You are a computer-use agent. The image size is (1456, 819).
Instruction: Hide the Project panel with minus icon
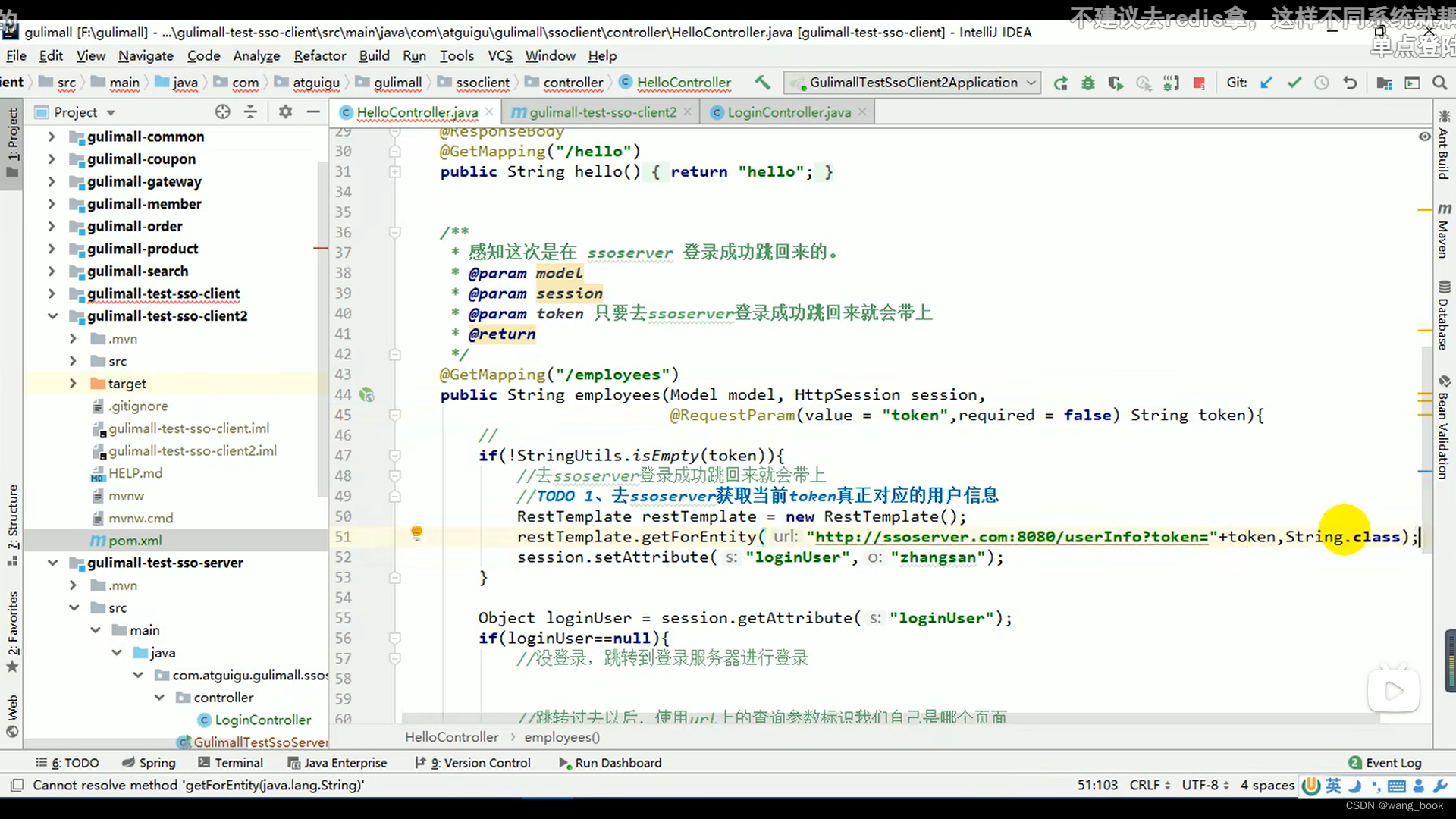(313, 112)
